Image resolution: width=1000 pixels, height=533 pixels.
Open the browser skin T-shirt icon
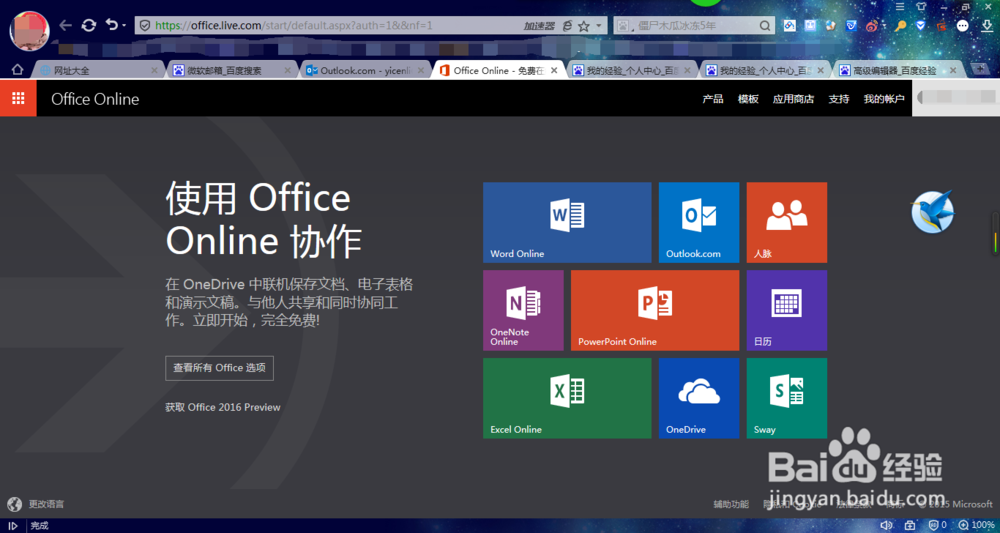coord(920,6)
